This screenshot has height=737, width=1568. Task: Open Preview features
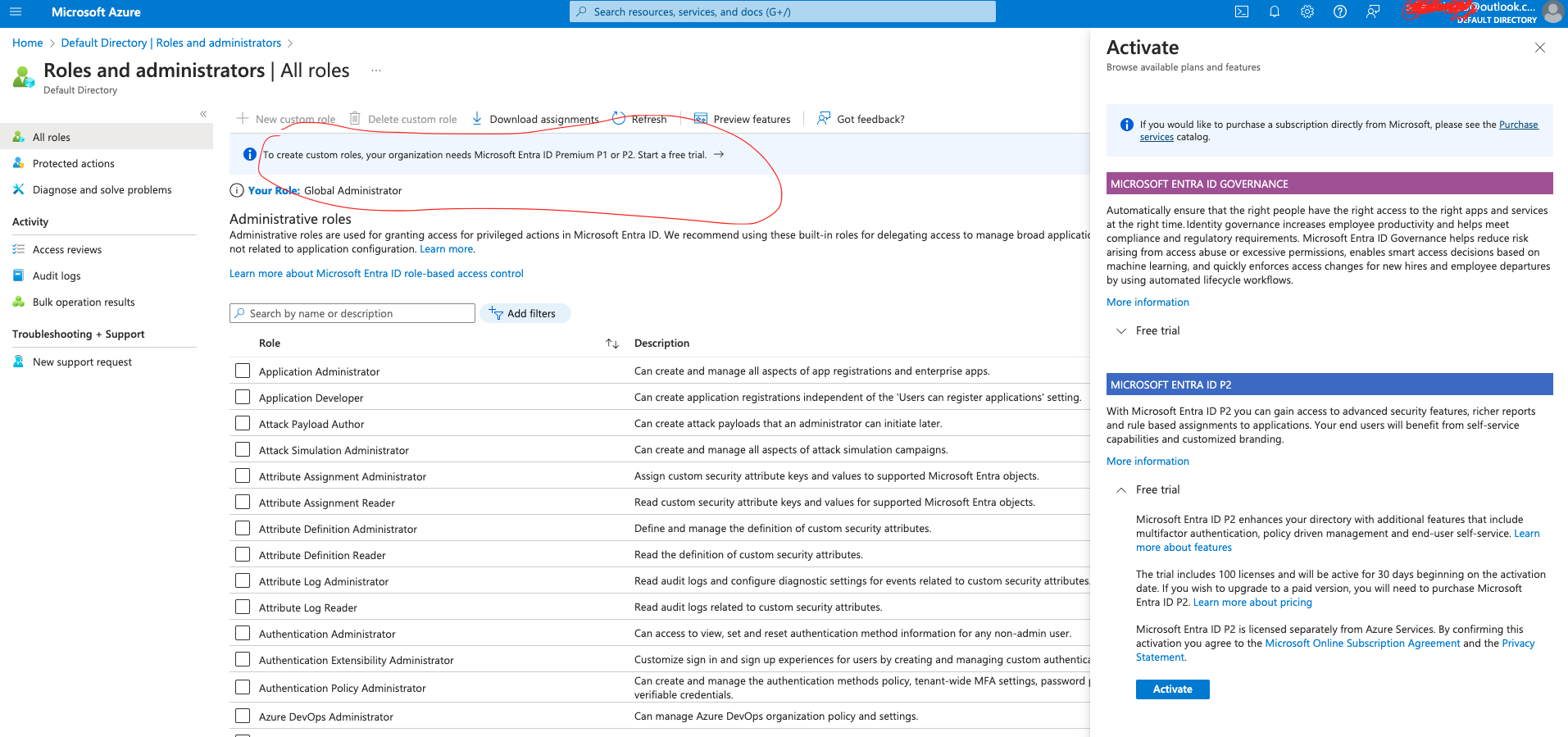[743, 119]
